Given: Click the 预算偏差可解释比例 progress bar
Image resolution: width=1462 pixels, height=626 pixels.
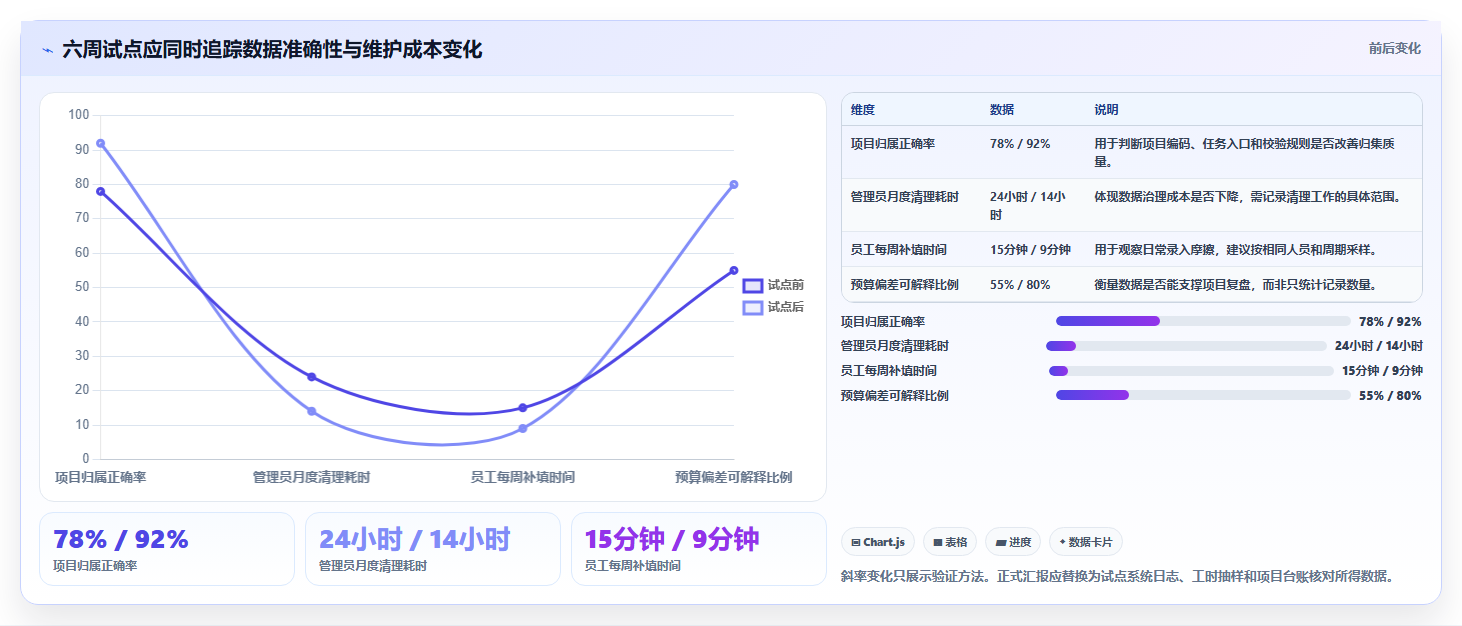Looking at the screenshot, I should [1203, 396].
